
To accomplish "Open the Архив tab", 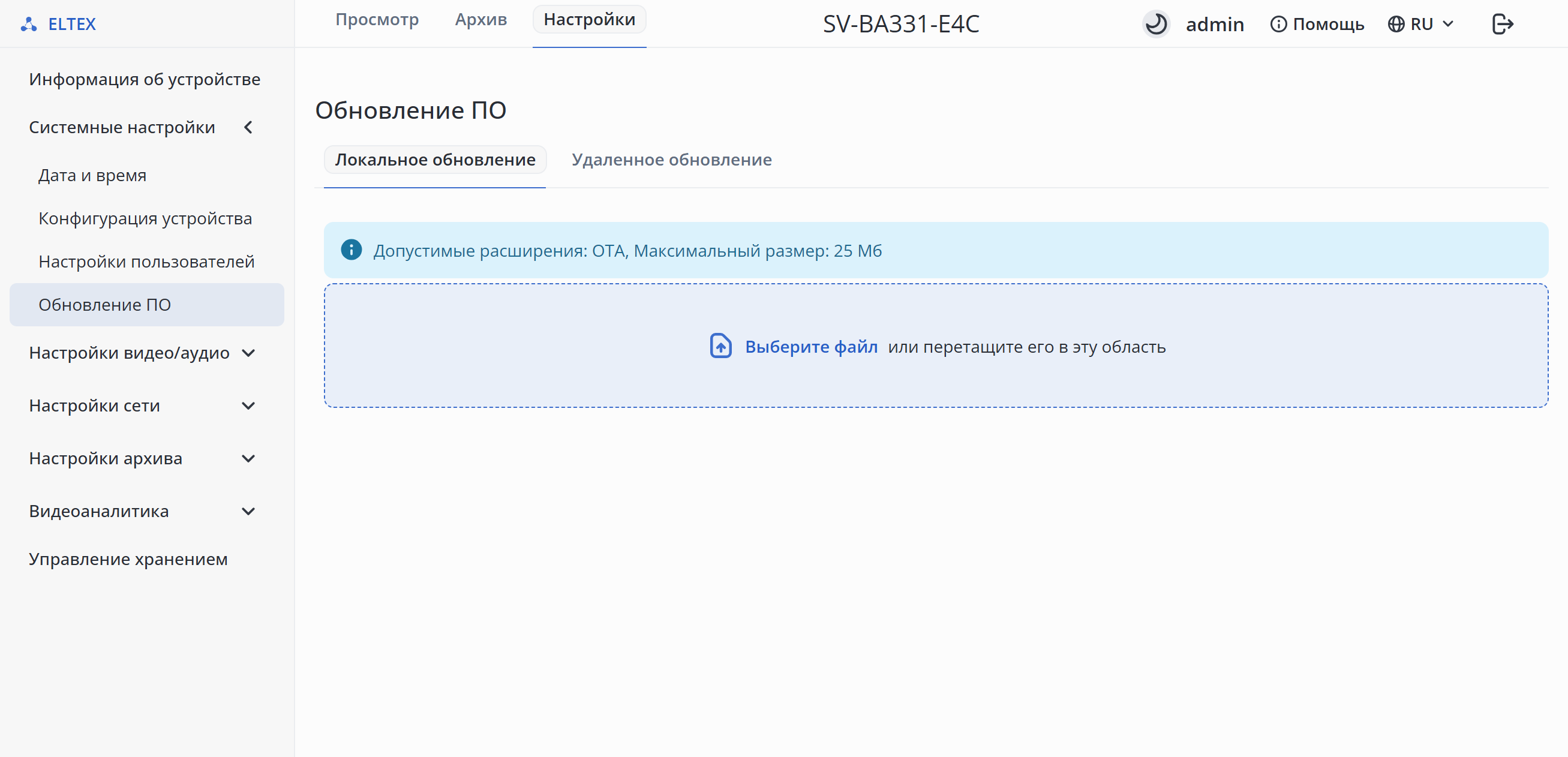I will click(x=481, y=19).
